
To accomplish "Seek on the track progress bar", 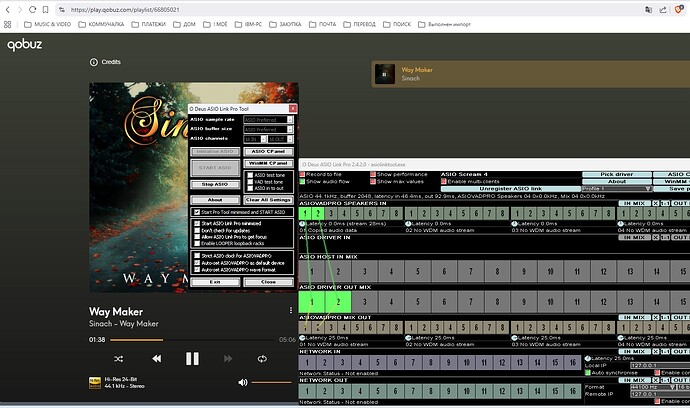I will 192,340.
